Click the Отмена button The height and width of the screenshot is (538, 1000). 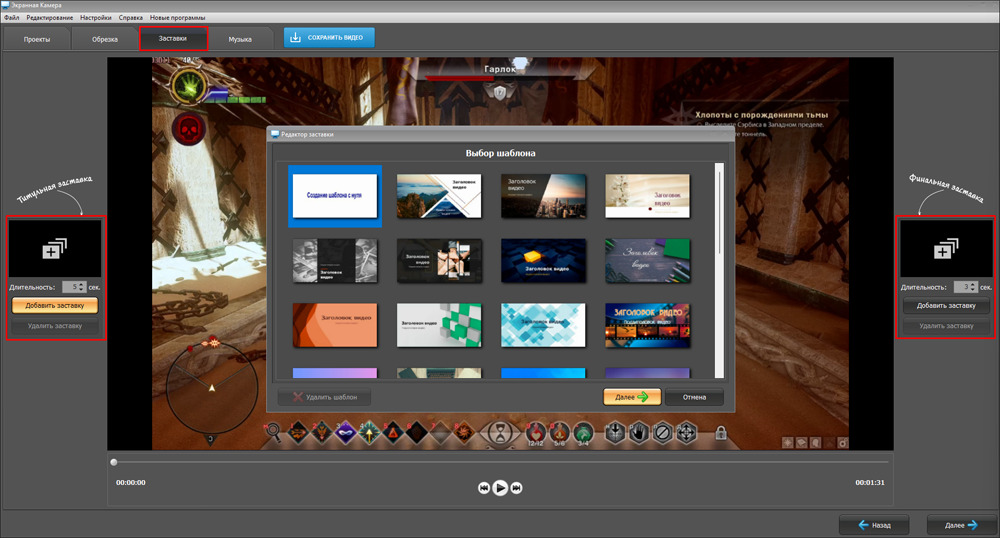pyautogui.click(x=694, y=397)
